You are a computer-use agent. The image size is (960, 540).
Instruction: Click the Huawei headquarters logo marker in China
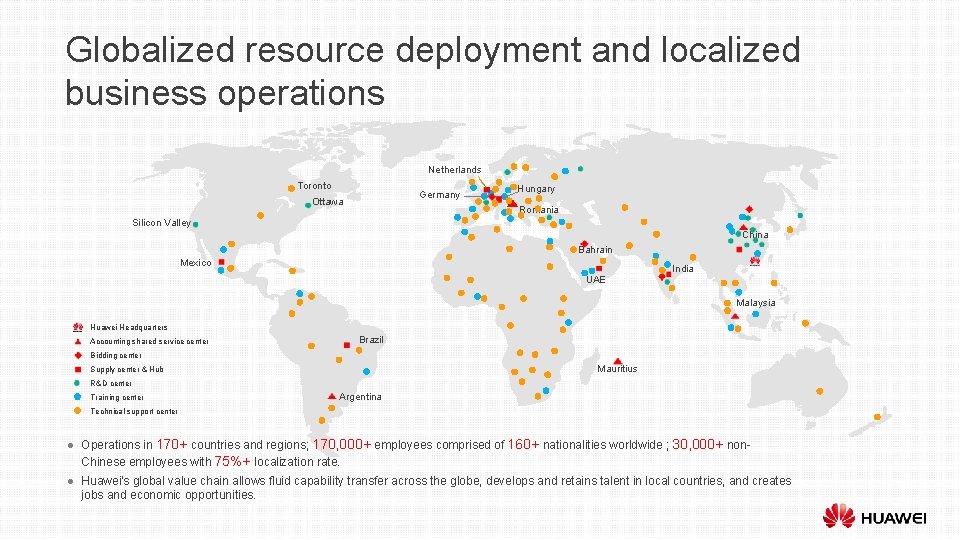[x=755, y=262]
